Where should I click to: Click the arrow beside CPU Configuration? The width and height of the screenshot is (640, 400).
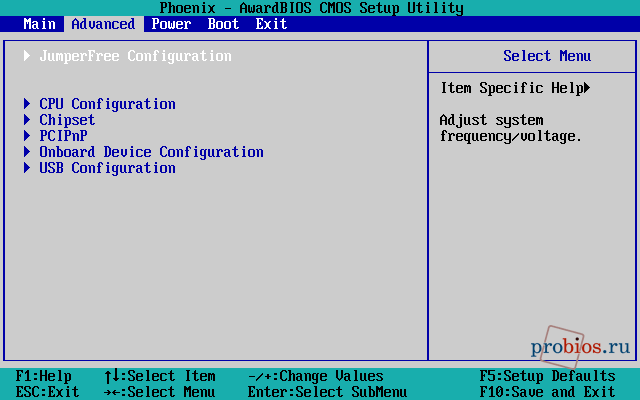coord(27,104)
